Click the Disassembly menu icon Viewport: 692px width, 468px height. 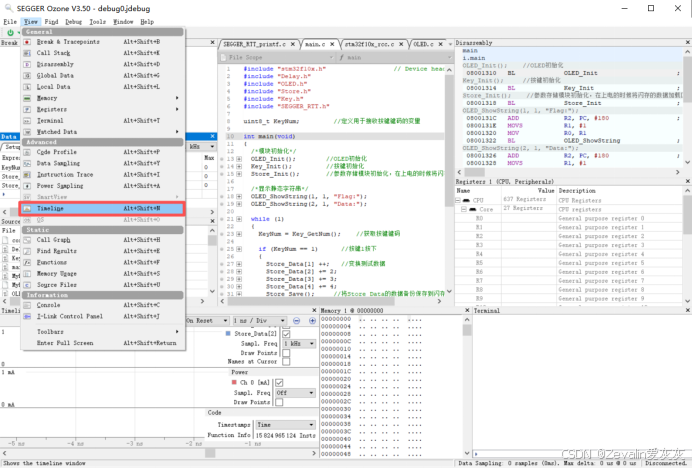(x=27, y=64)
